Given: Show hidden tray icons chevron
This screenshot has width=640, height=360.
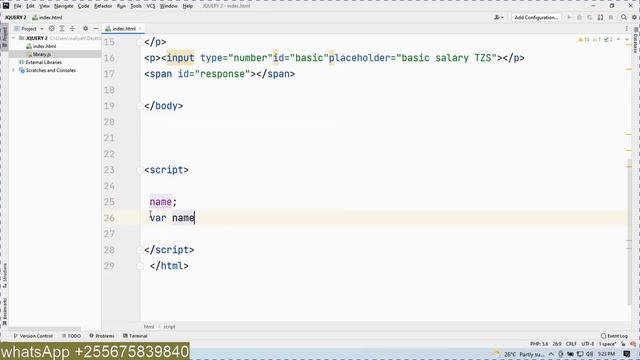Looking at the screenshot, I should tap(551, 354).
